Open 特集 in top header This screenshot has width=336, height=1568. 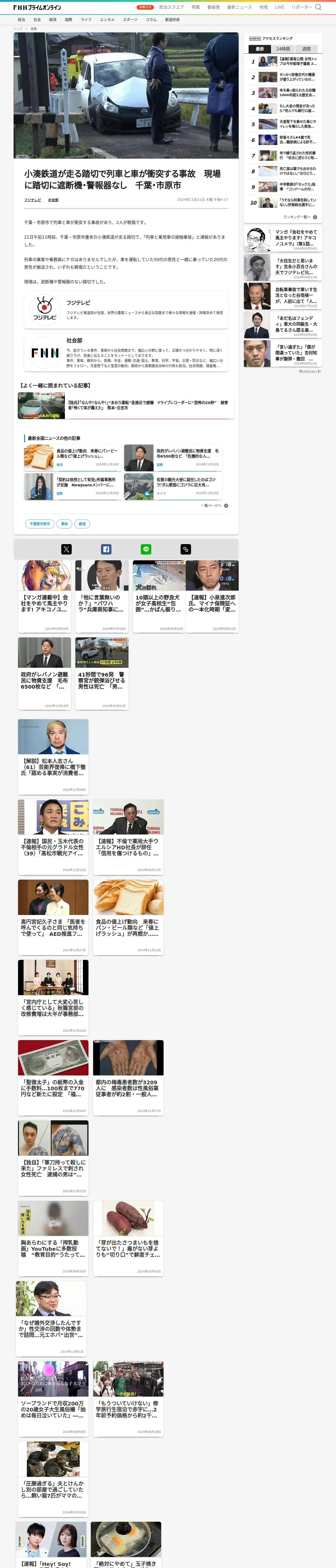[x=196, y=7]
